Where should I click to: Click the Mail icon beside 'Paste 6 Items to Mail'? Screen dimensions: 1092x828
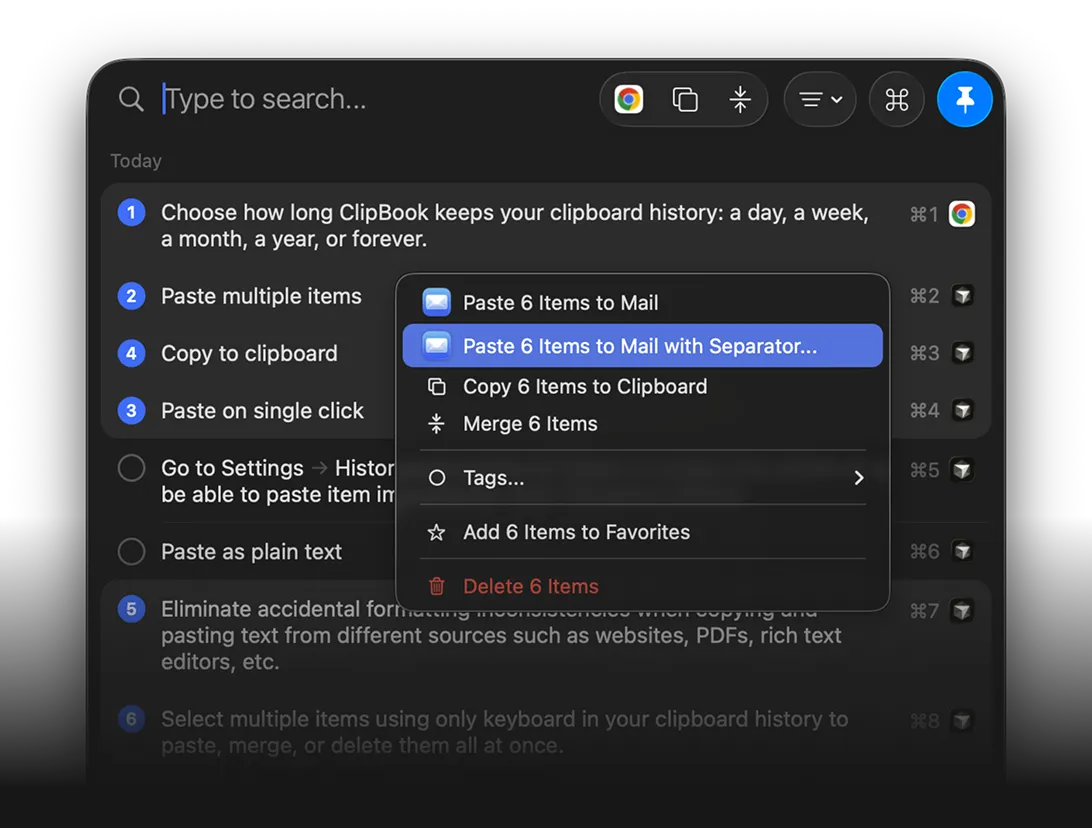[437, 302]
